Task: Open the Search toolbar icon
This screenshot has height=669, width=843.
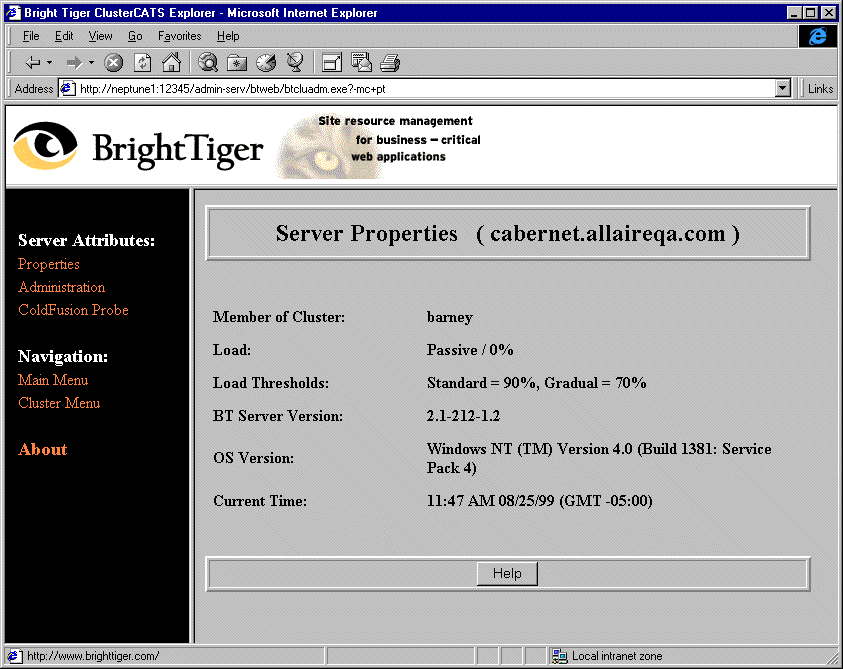Action: pos(208,62)
